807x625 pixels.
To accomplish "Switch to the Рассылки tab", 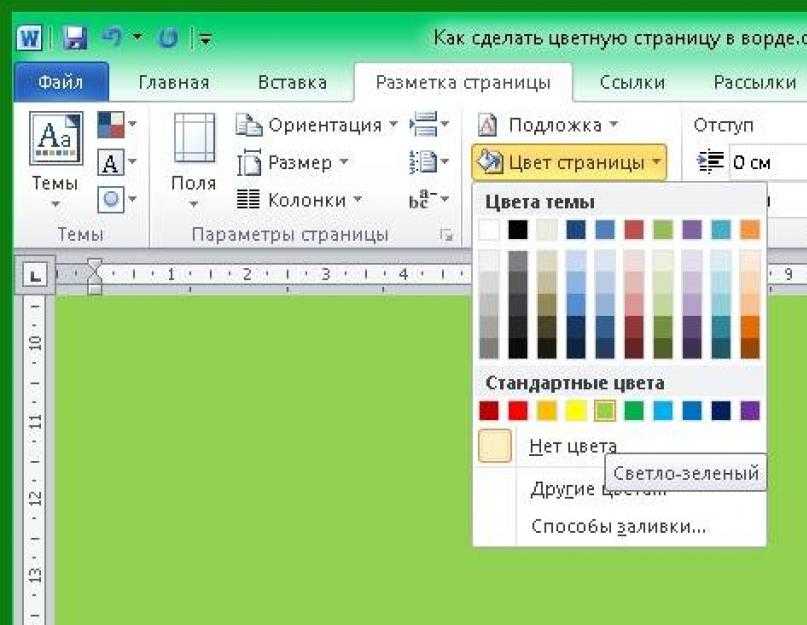I will point(755,83).
